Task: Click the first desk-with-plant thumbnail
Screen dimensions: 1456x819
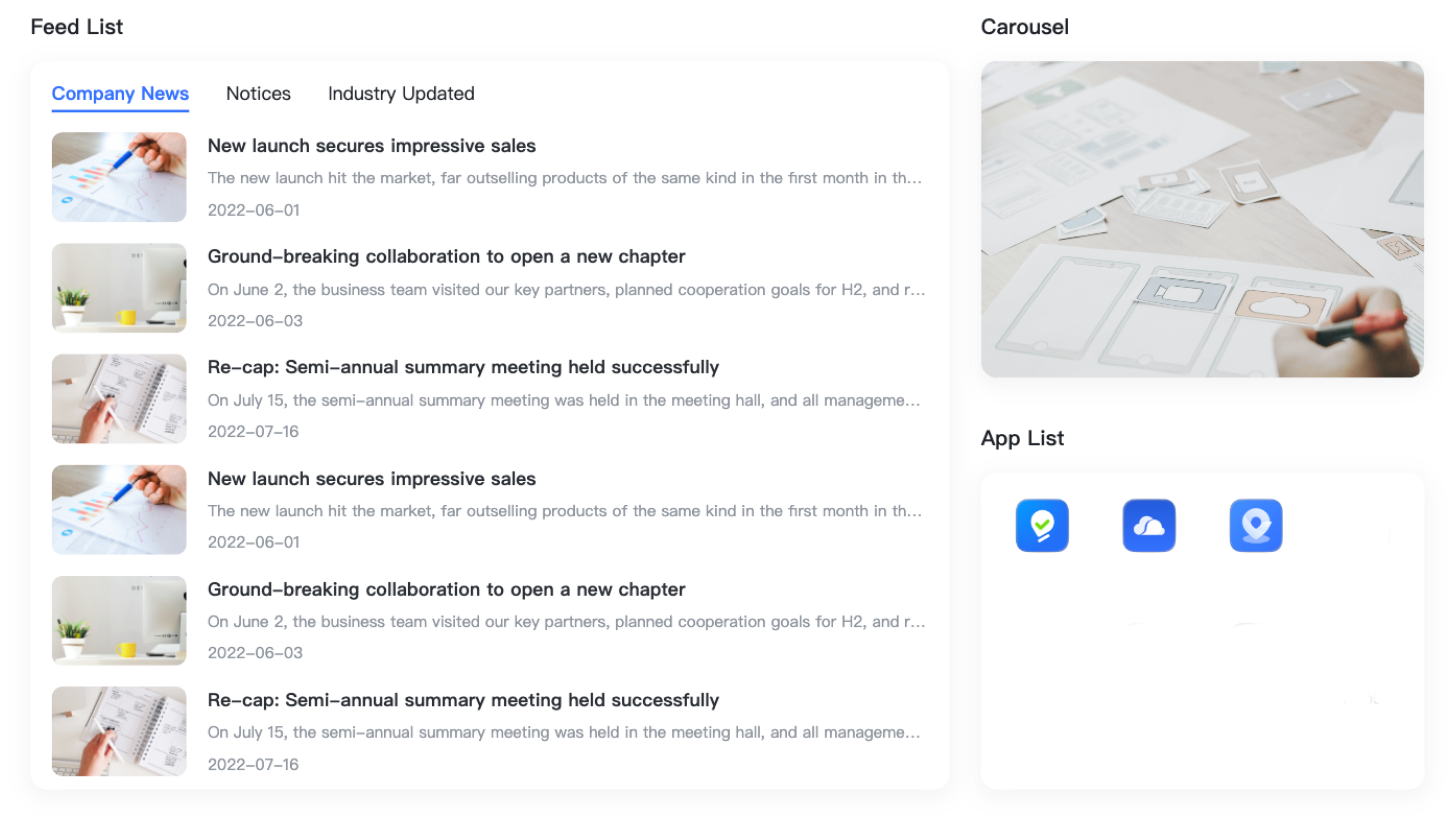Action: tap(119, 288)
